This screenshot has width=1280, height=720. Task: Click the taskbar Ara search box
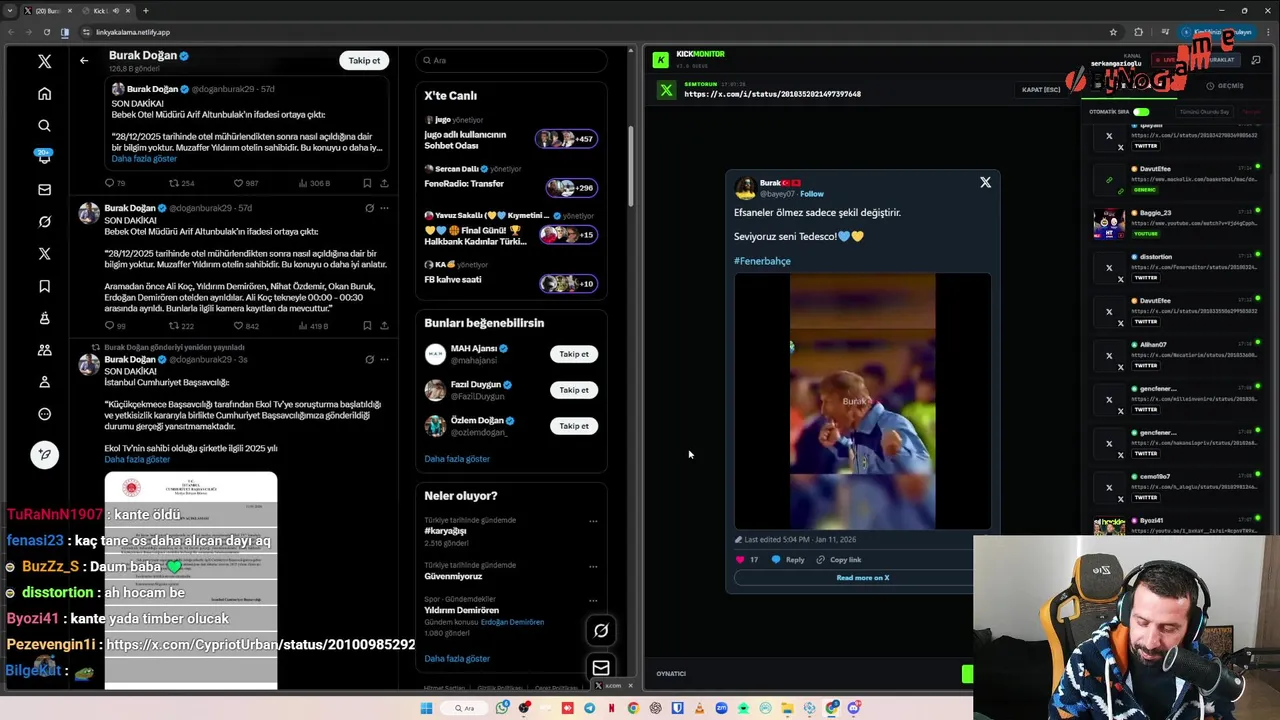(x=465, y=708)
